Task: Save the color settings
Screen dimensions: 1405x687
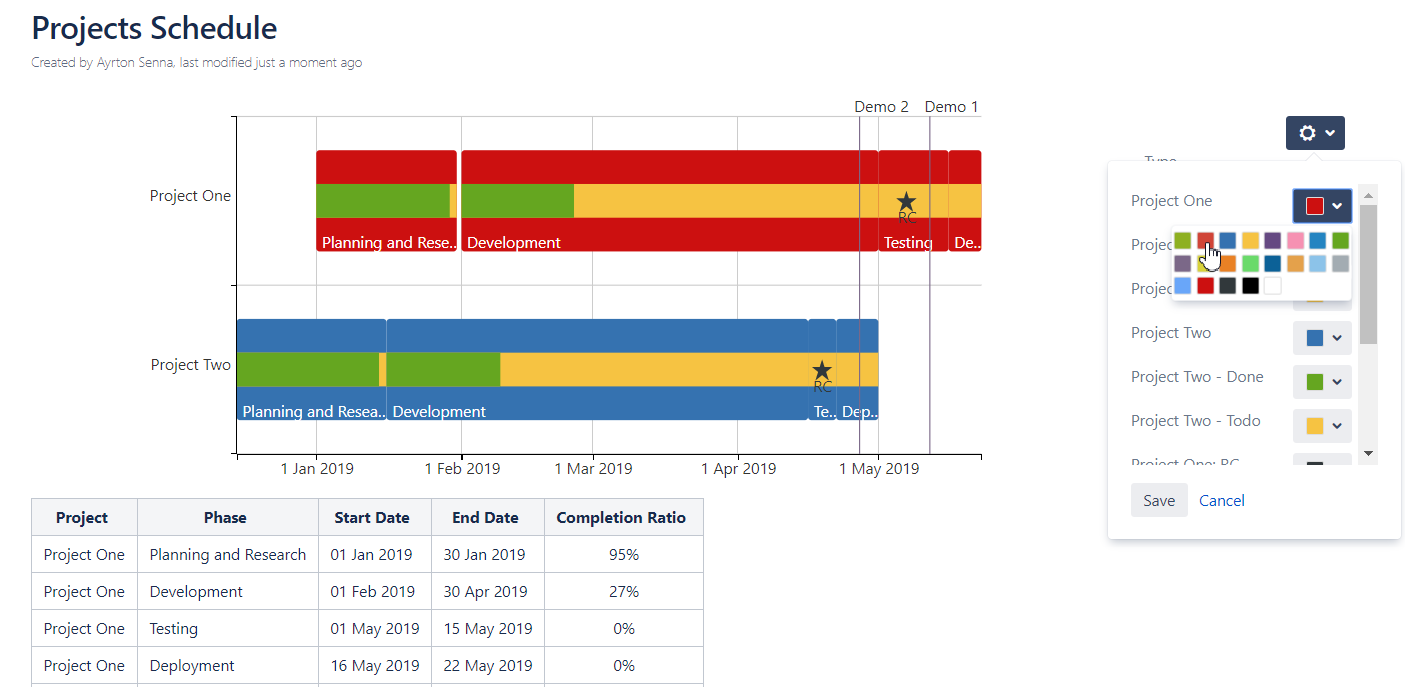Action: (1159, 501)
